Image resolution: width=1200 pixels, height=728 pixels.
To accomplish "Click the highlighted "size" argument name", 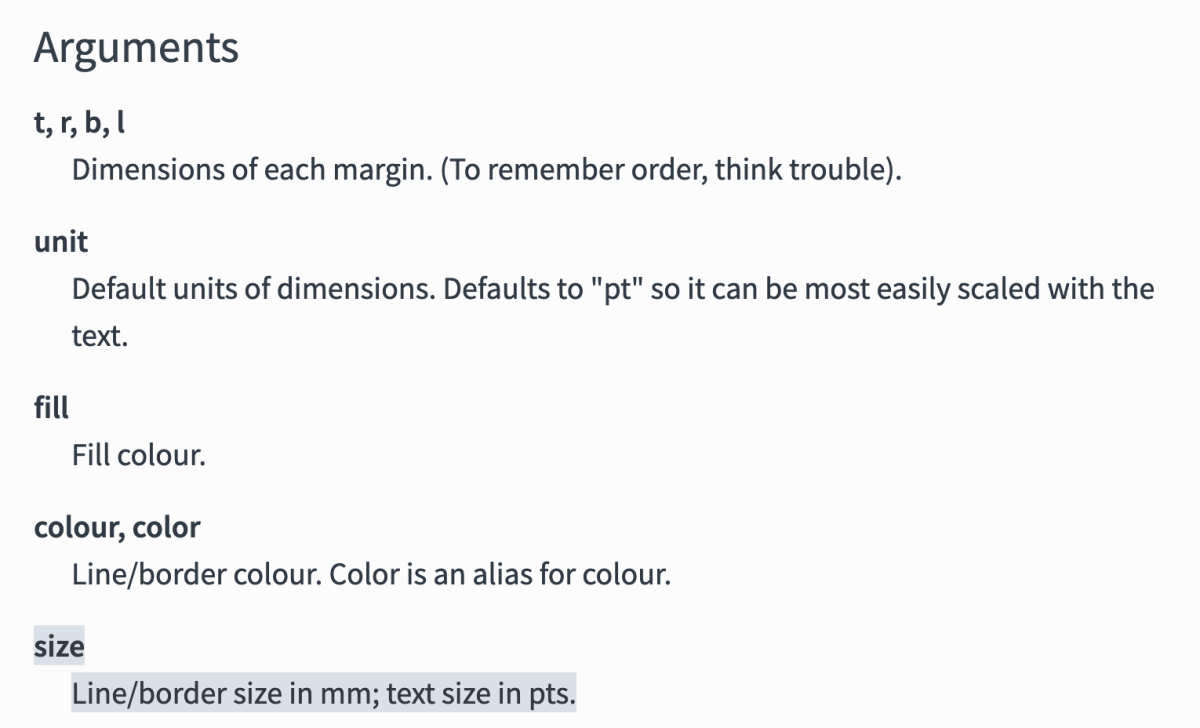I will click(x=59, y=647).
